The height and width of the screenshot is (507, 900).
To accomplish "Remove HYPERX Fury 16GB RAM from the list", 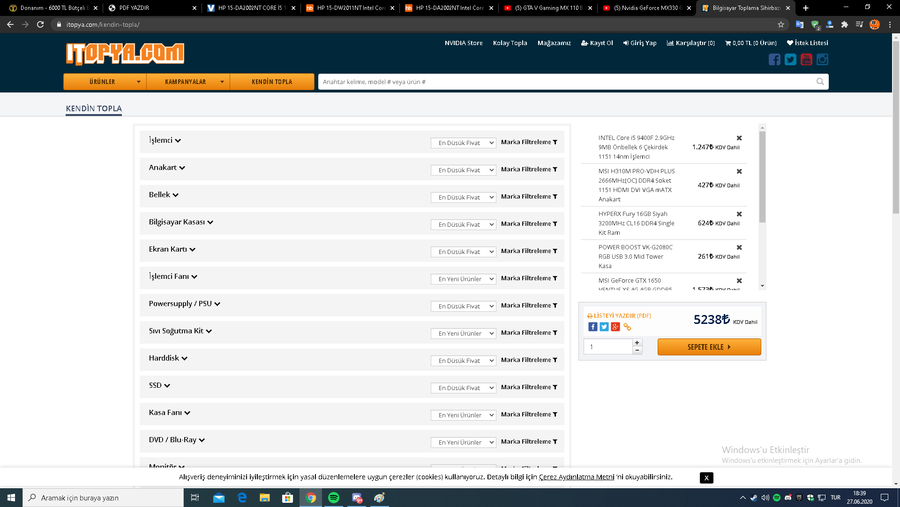I will click(x=739, y=214).
